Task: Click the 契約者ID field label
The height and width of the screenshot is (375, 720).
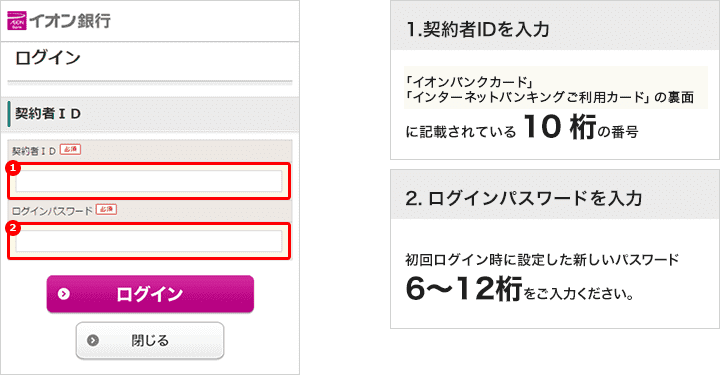Action: (34, 151)
